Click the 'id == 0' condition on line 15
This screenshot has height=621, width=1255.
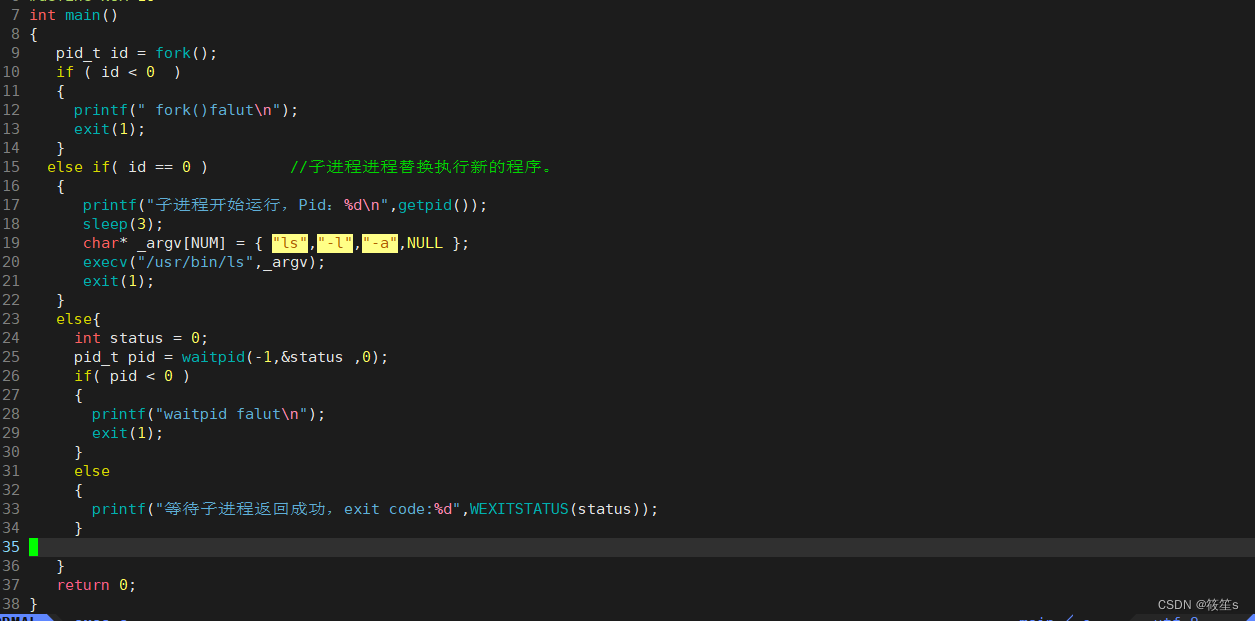coord(159,167)
